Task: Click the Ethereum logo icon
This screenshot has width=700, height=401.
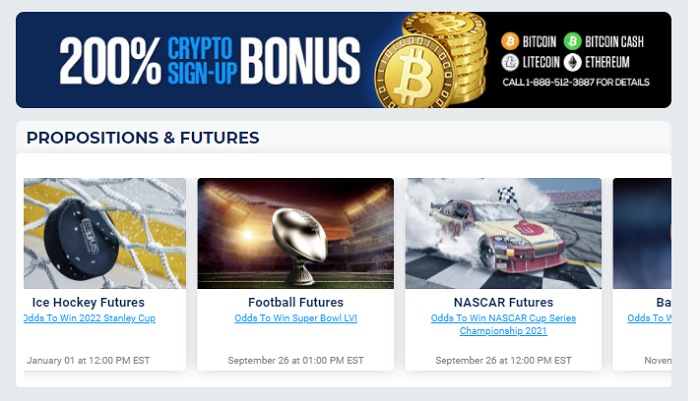Action: [x=572, y=62]
